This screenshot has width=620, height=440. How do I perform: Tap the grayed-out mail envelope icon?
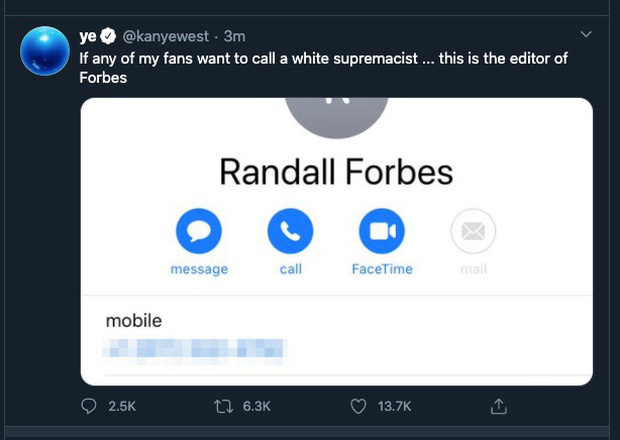click(473, 232)
